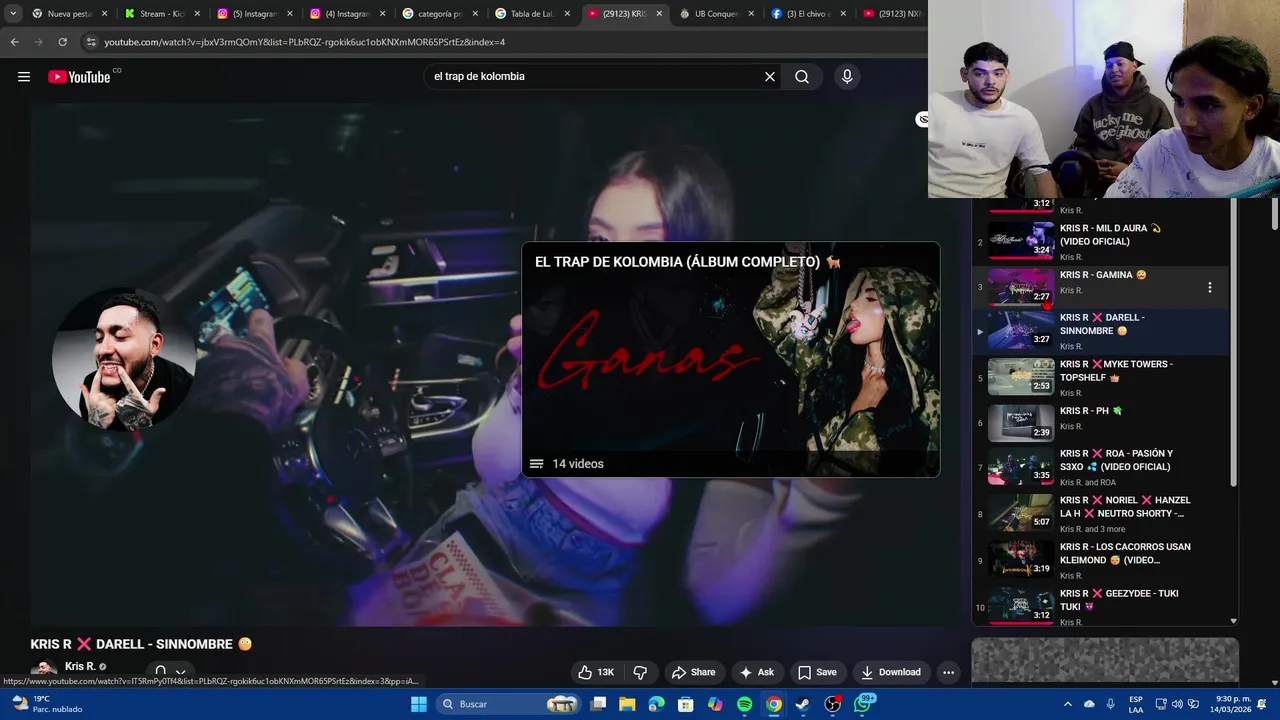Download the video
The height and width of the screenshot is (720, 1280).
[891, 672]
